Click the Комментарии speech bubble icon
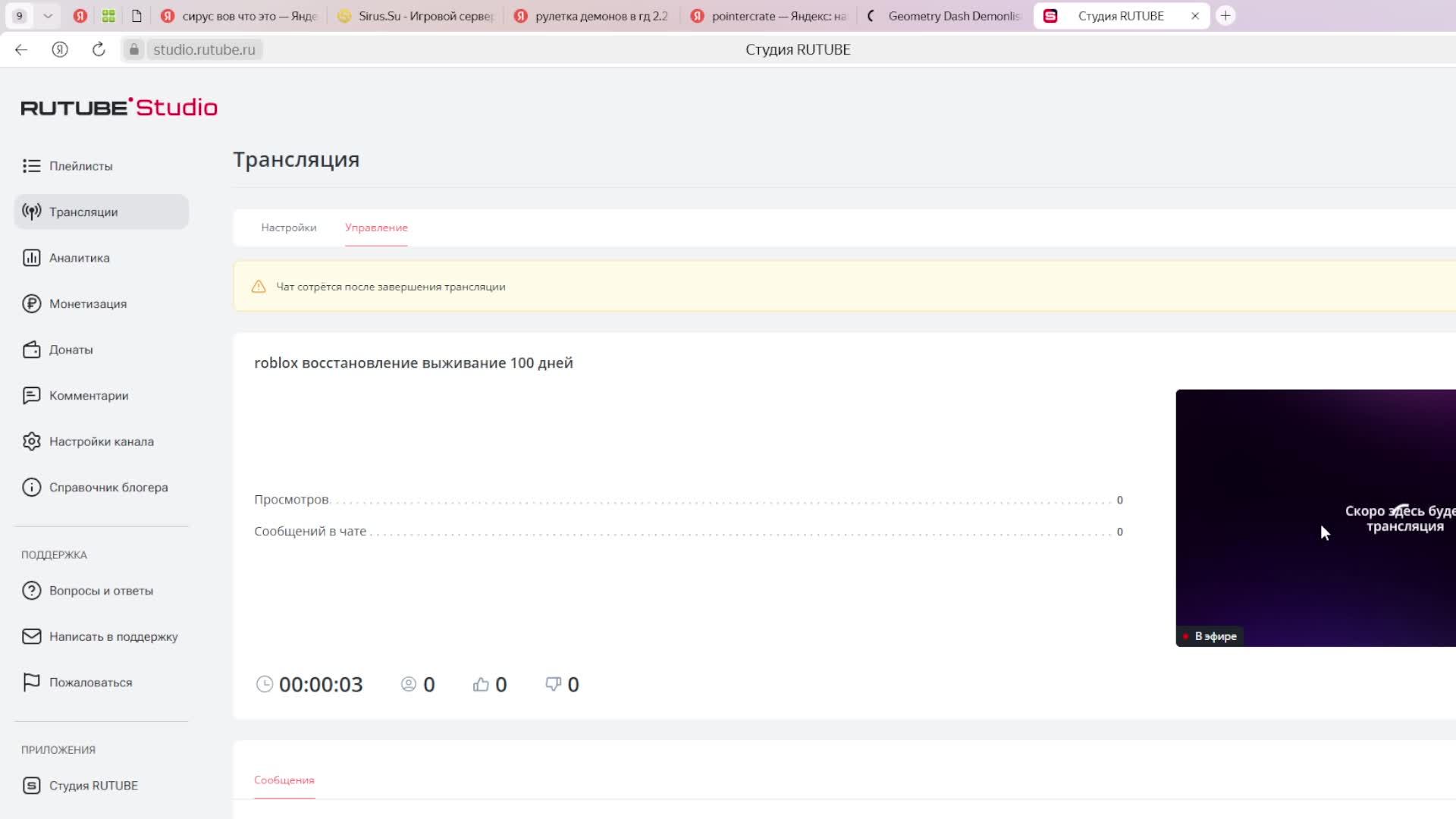This screenshot has width=1456, height=819. coord(31,396)
